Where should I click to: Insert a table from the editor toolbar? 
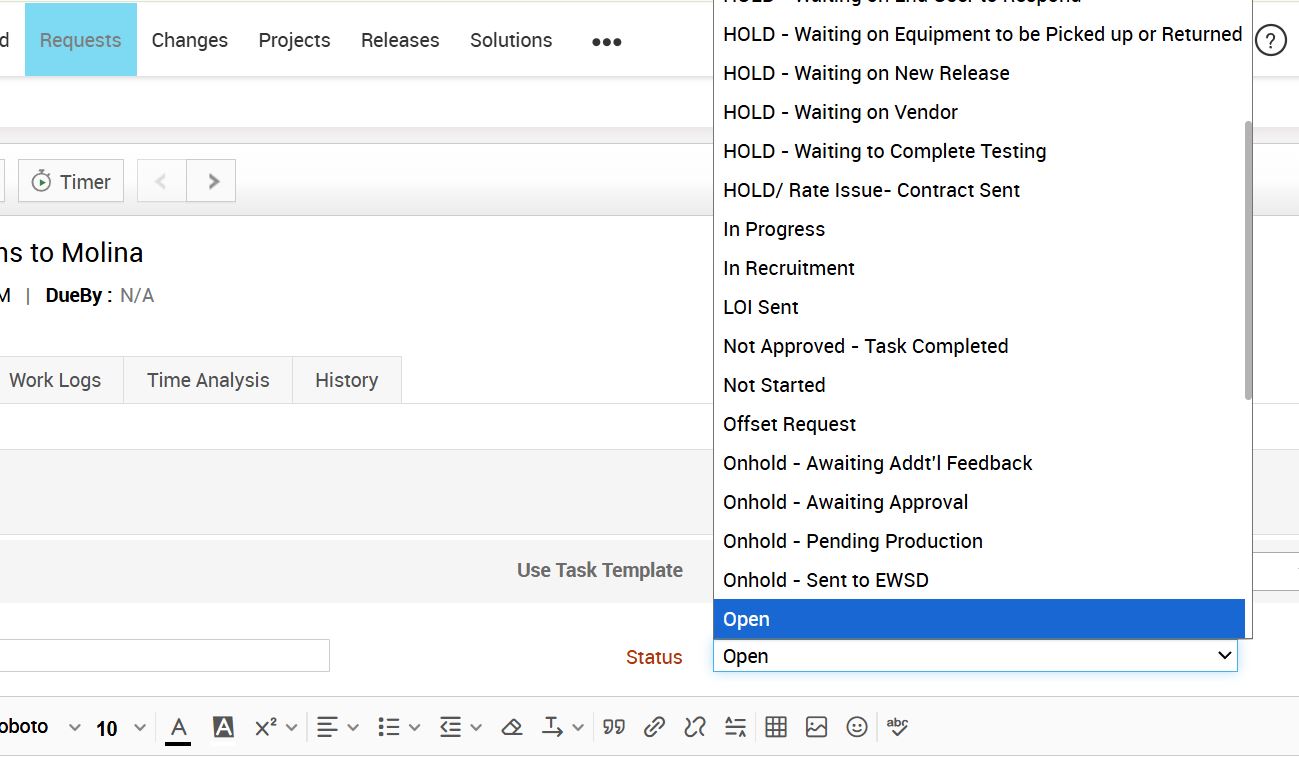tap(776, 728)
